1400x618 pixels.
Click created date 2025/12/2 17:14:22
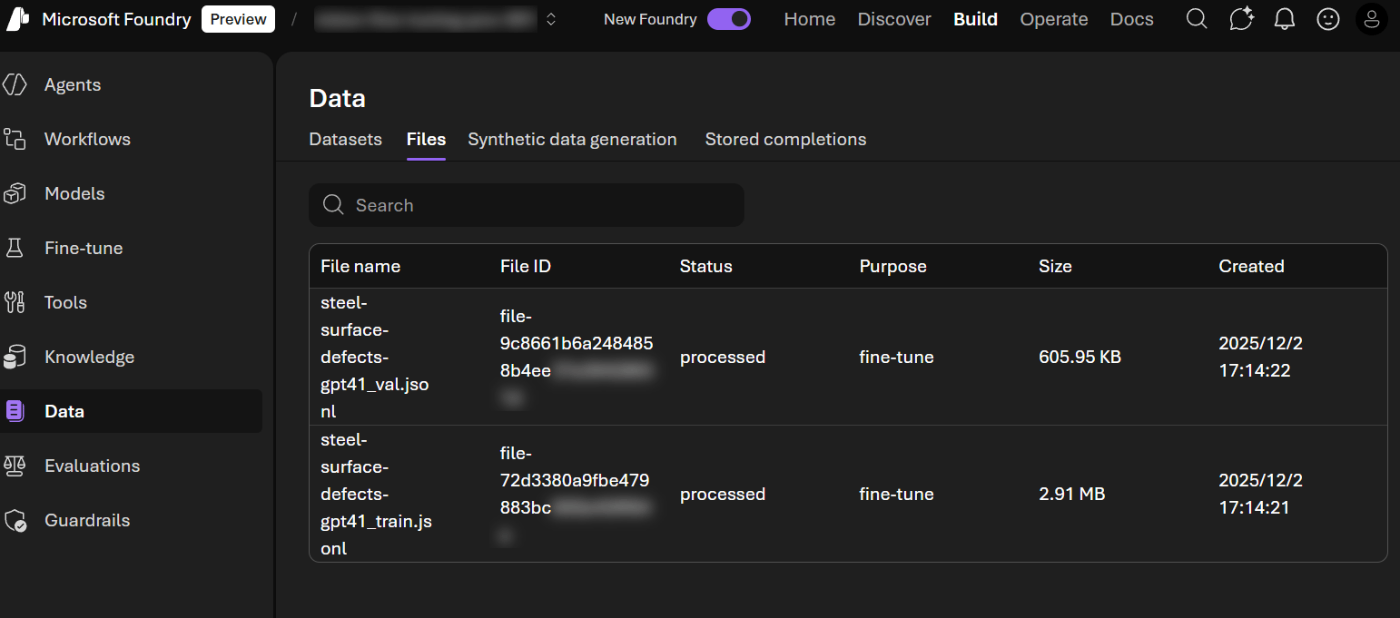[1260, 357]
